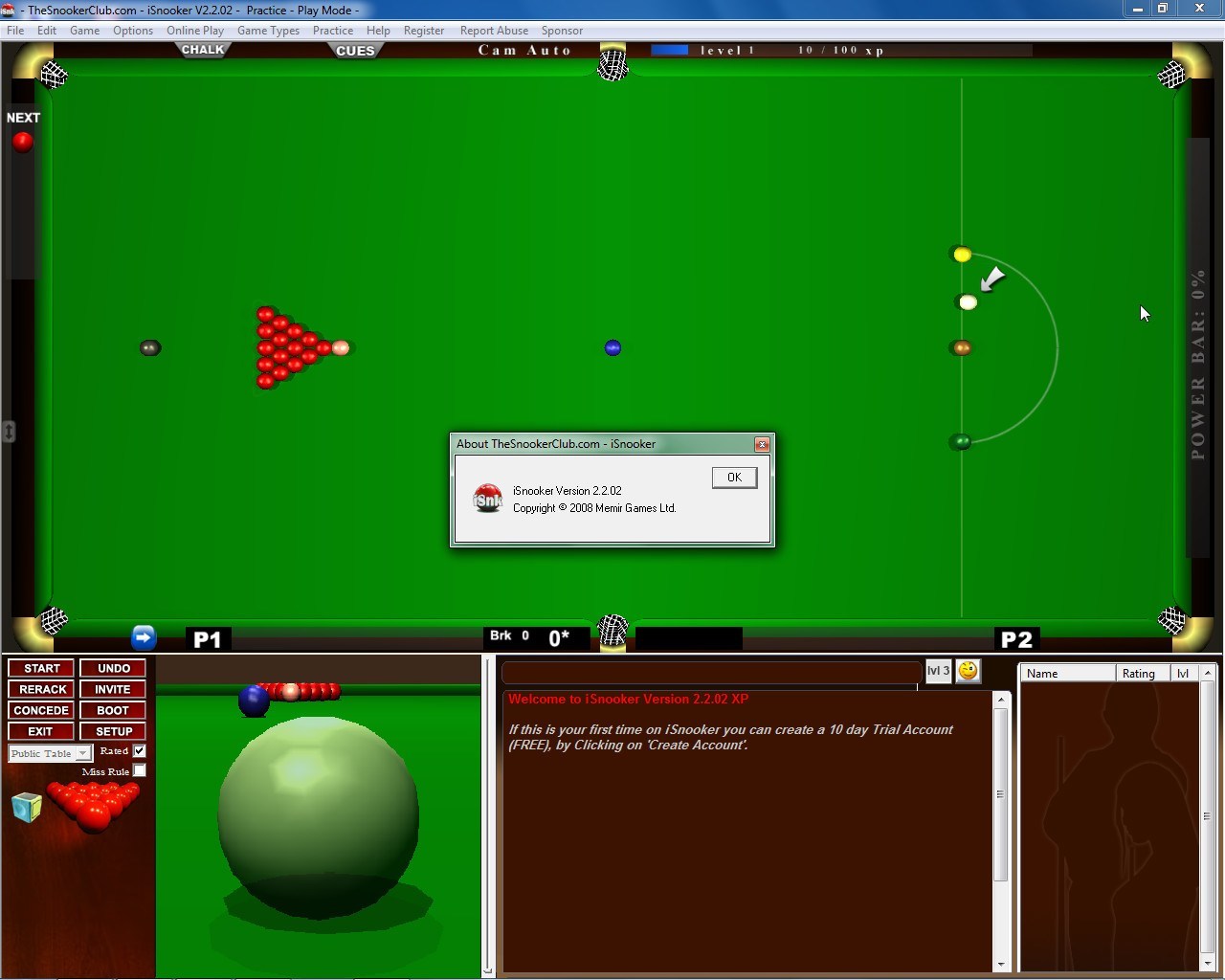1225x980 pixels.
Task: Click the BOOT button
Action: click(x=113, y=711)
